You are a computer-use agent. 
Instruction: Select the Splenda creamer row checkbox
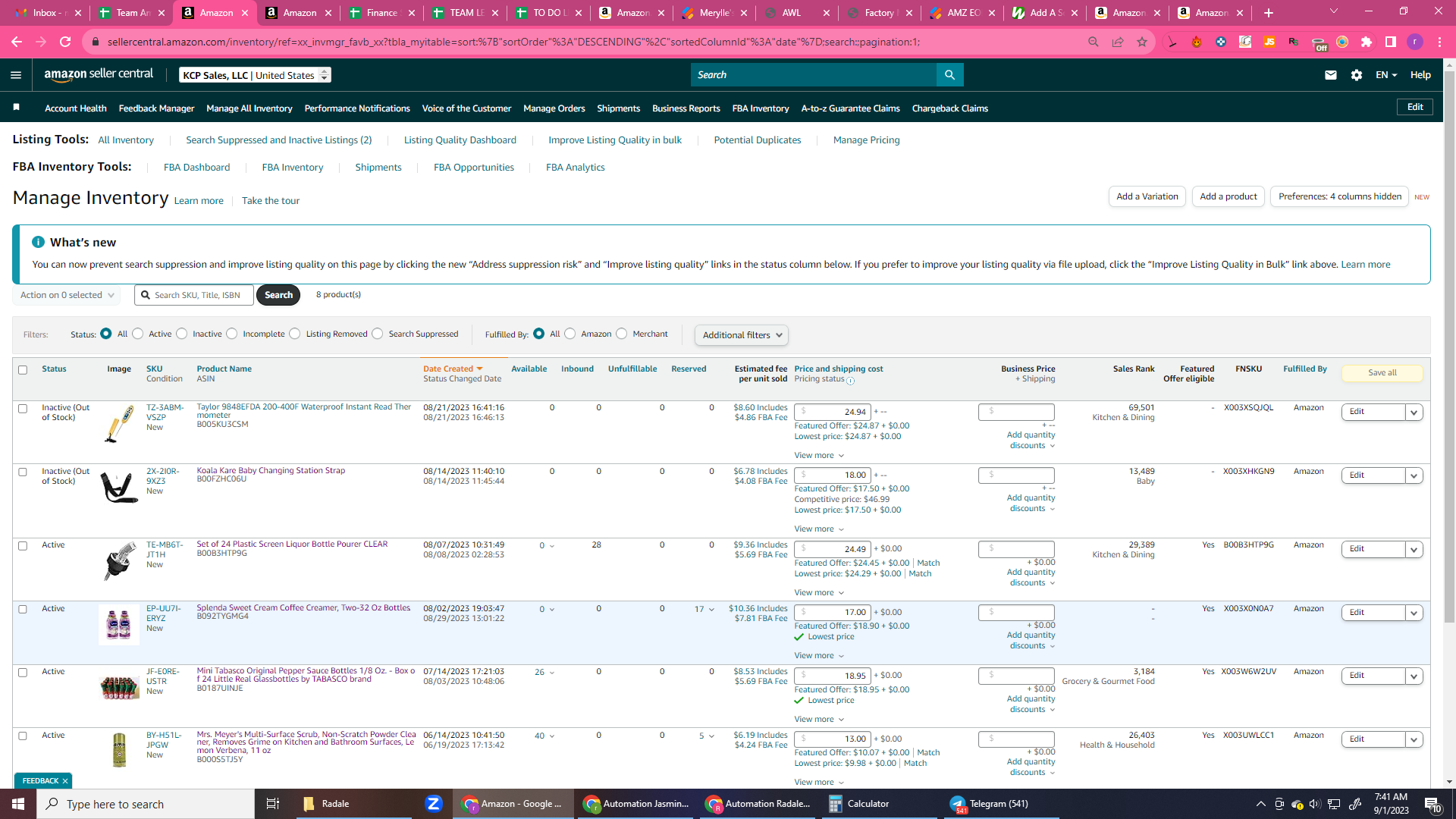click(x=23, y=609)
